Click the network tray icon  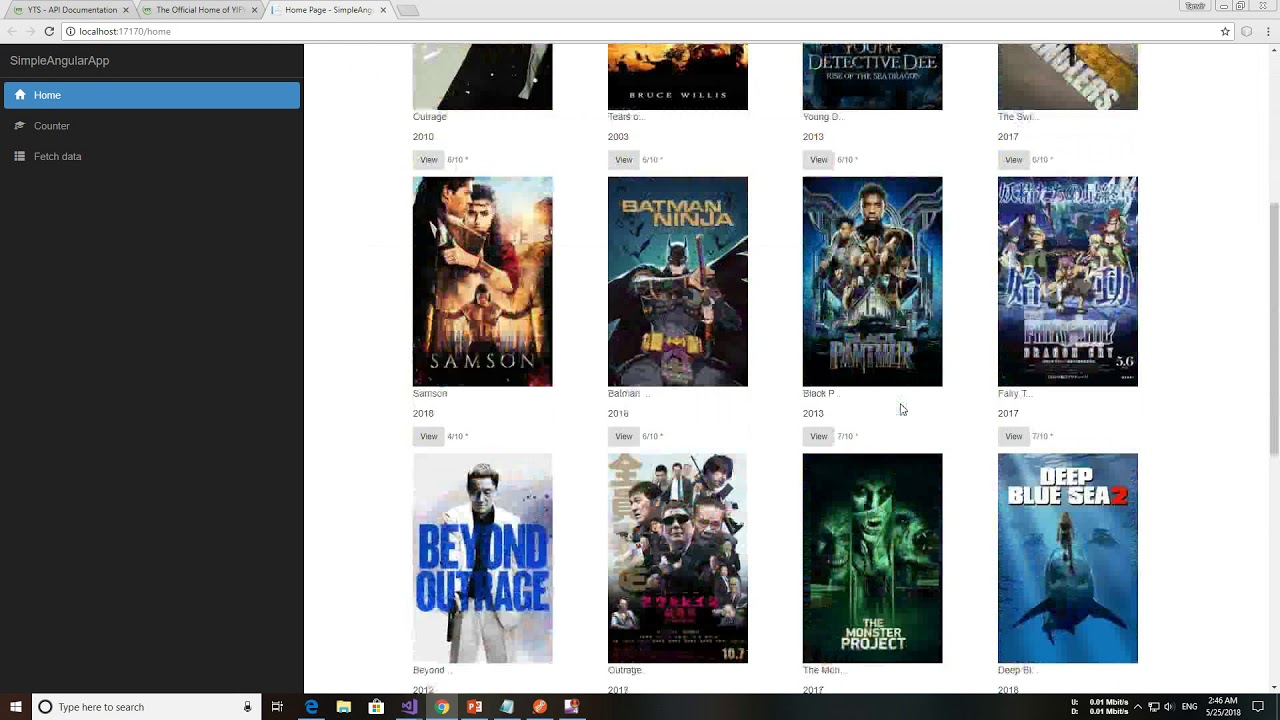click(x=1153, y=707)
